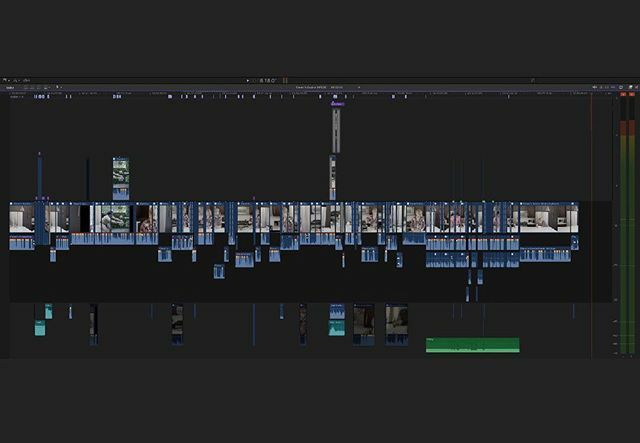Select the purple title clip above the timeline

pyautogui.click(x=337, y=104)
